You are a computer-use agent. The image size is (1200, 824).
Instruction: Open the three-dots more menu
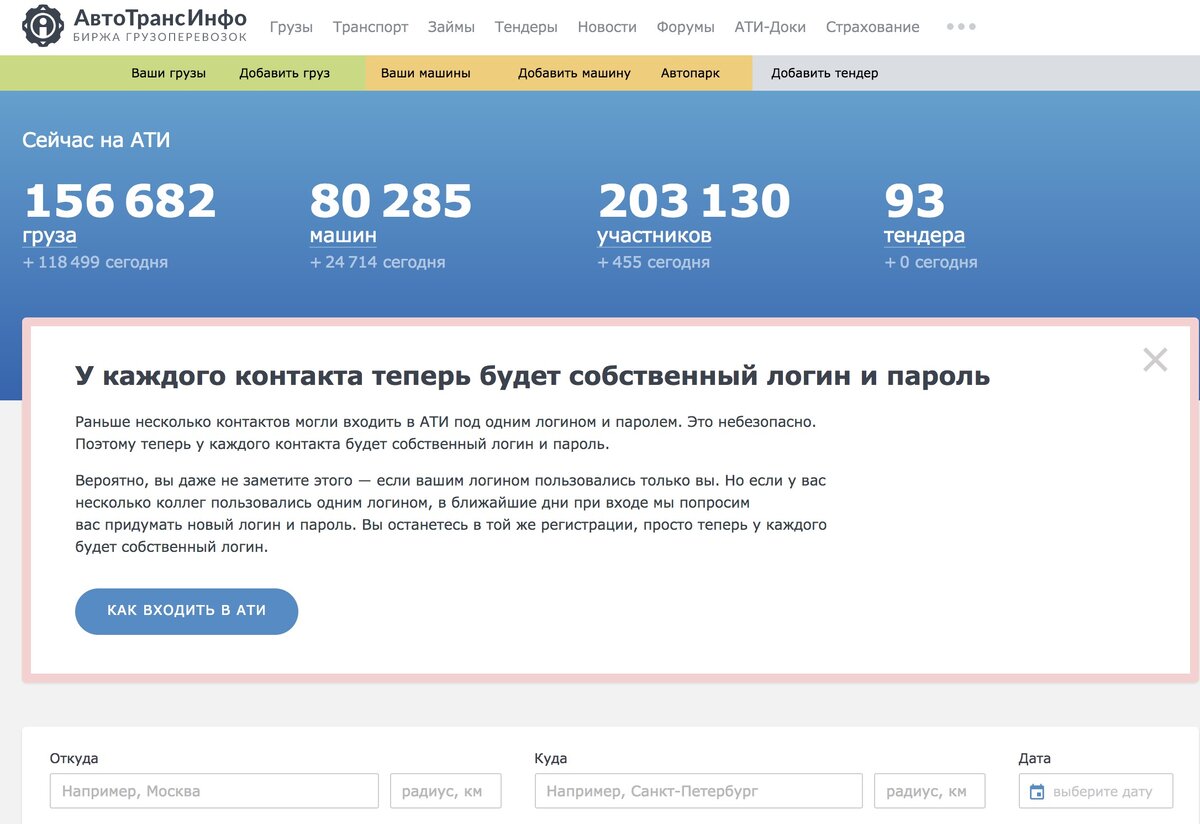coord(961,27)
